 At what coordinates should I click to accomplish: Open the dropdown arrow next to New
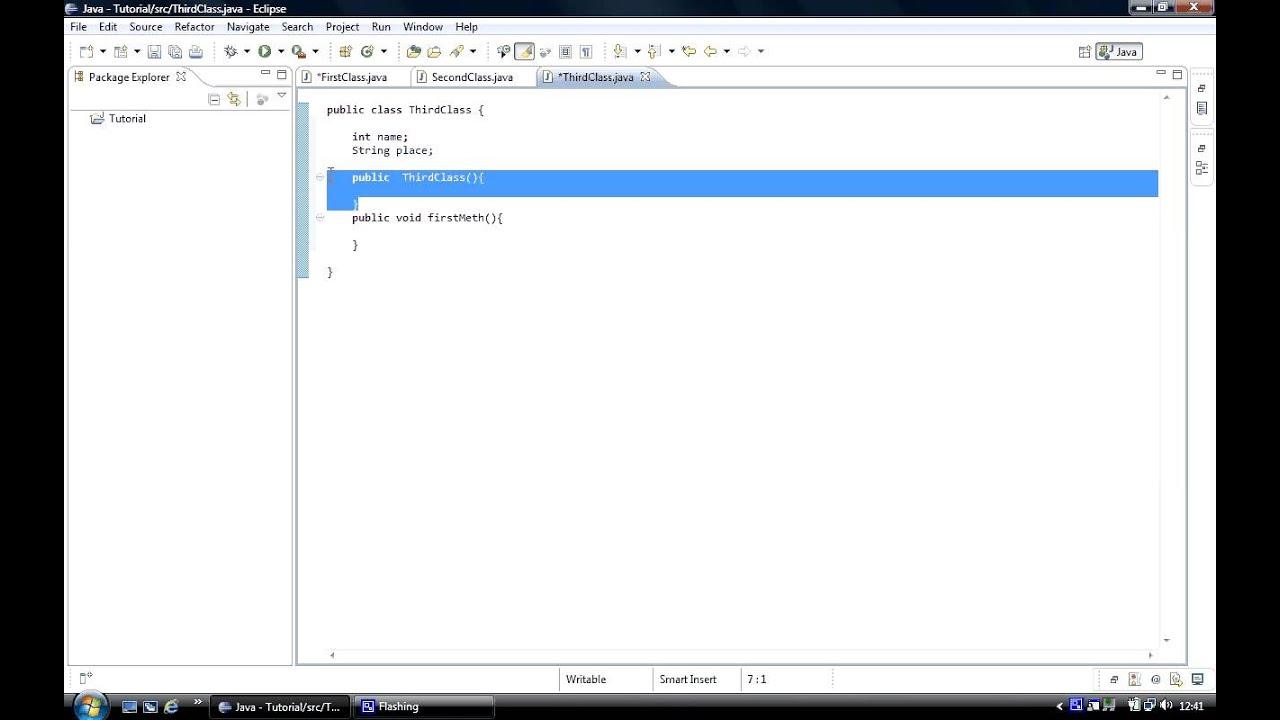pyautogui.click(x=102, y=51)
